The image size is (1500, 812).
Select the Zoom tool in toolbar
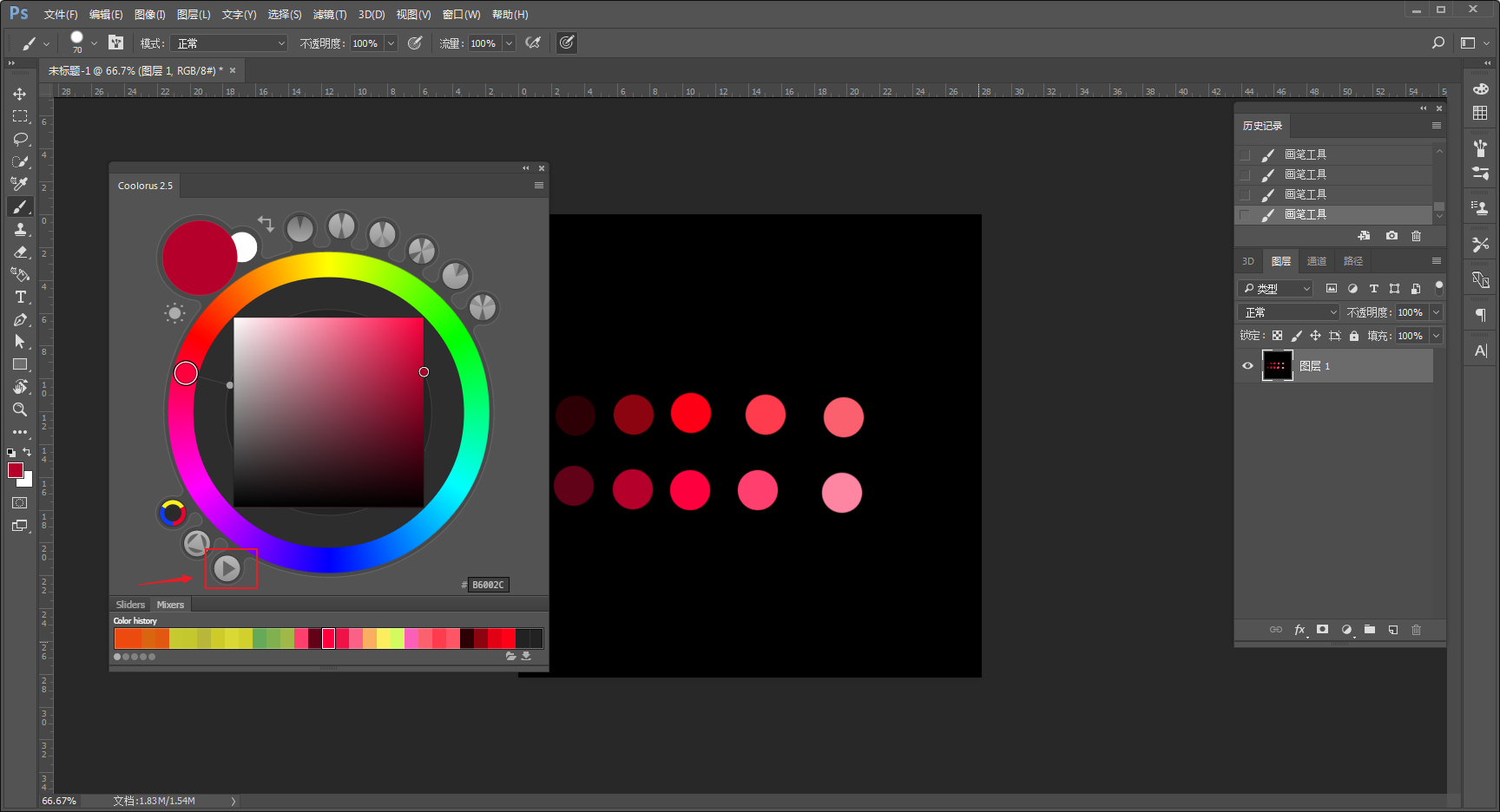[20, 409]
